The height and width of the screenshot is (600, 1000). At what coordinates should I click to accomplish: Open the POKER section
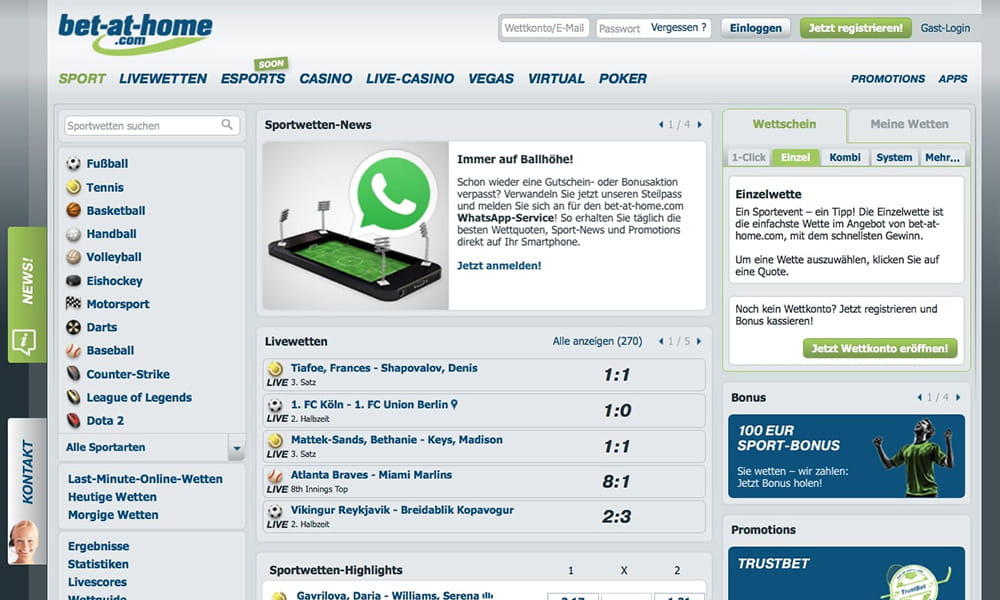pos(622,79)
